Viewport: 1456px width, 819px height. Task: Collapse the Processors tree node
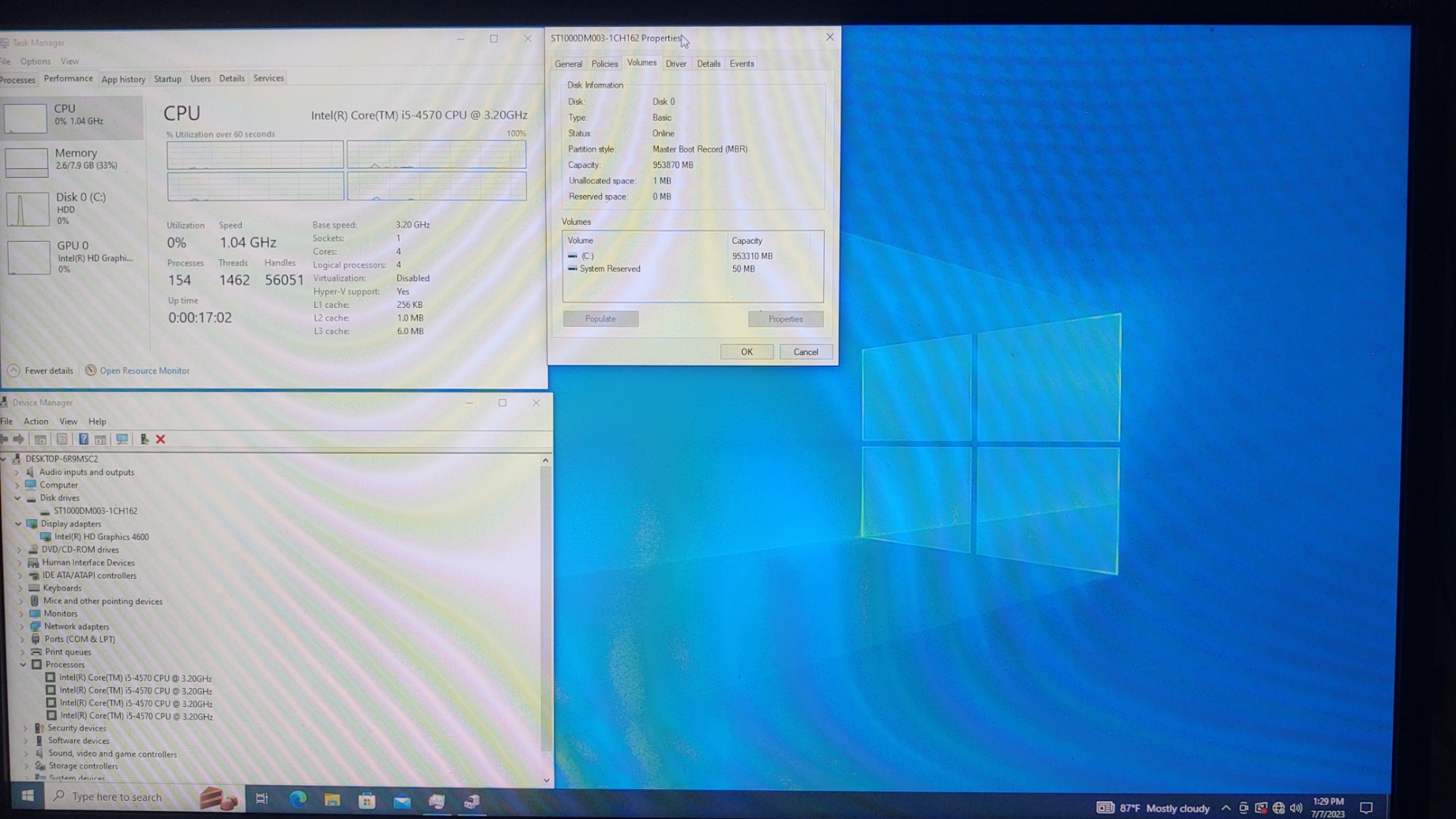point(23,665)
